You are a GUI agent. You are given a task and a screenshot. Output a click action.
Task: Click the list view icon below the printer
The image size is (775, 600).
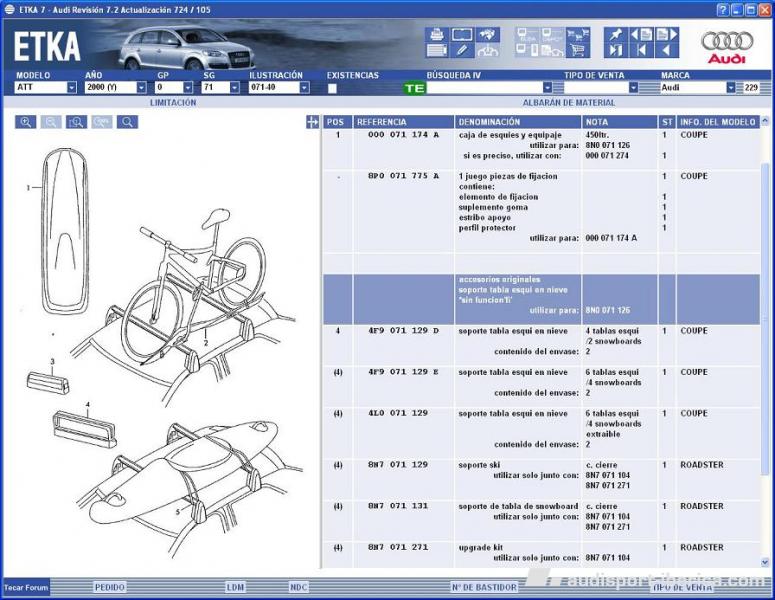[x=436, y=50]
